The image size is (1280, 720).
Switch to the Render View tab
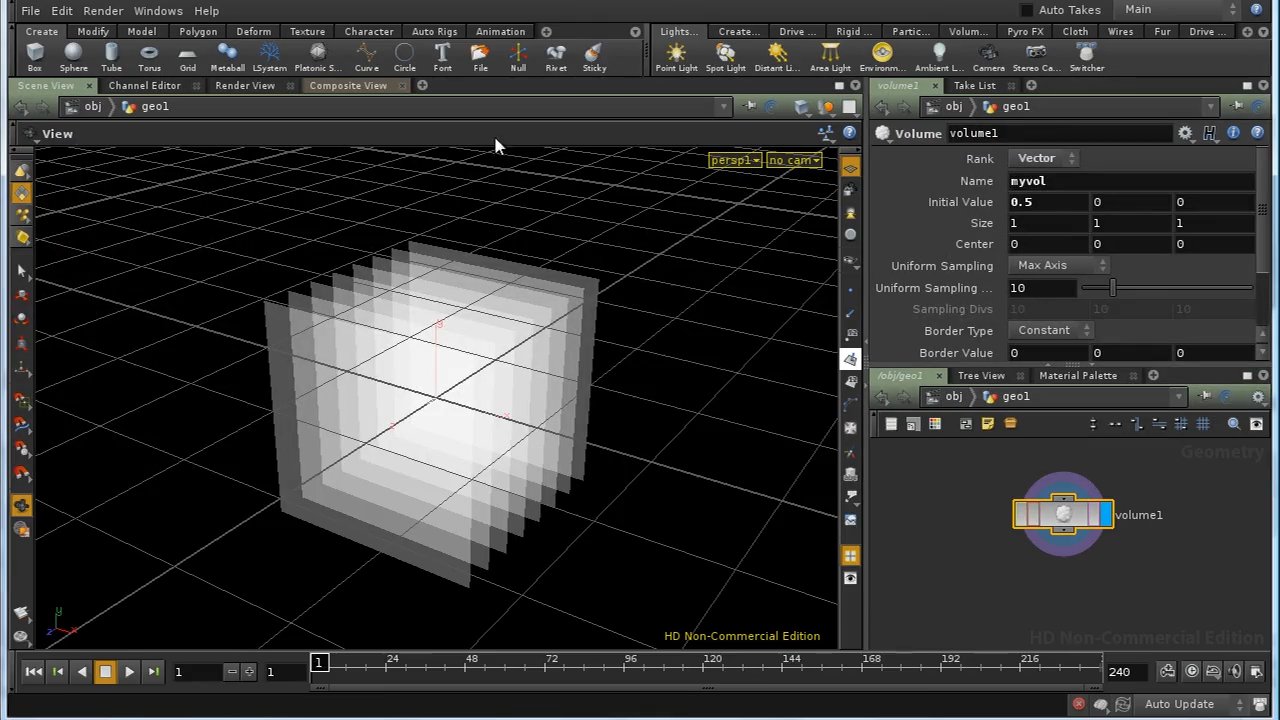(x=245, y=86)
